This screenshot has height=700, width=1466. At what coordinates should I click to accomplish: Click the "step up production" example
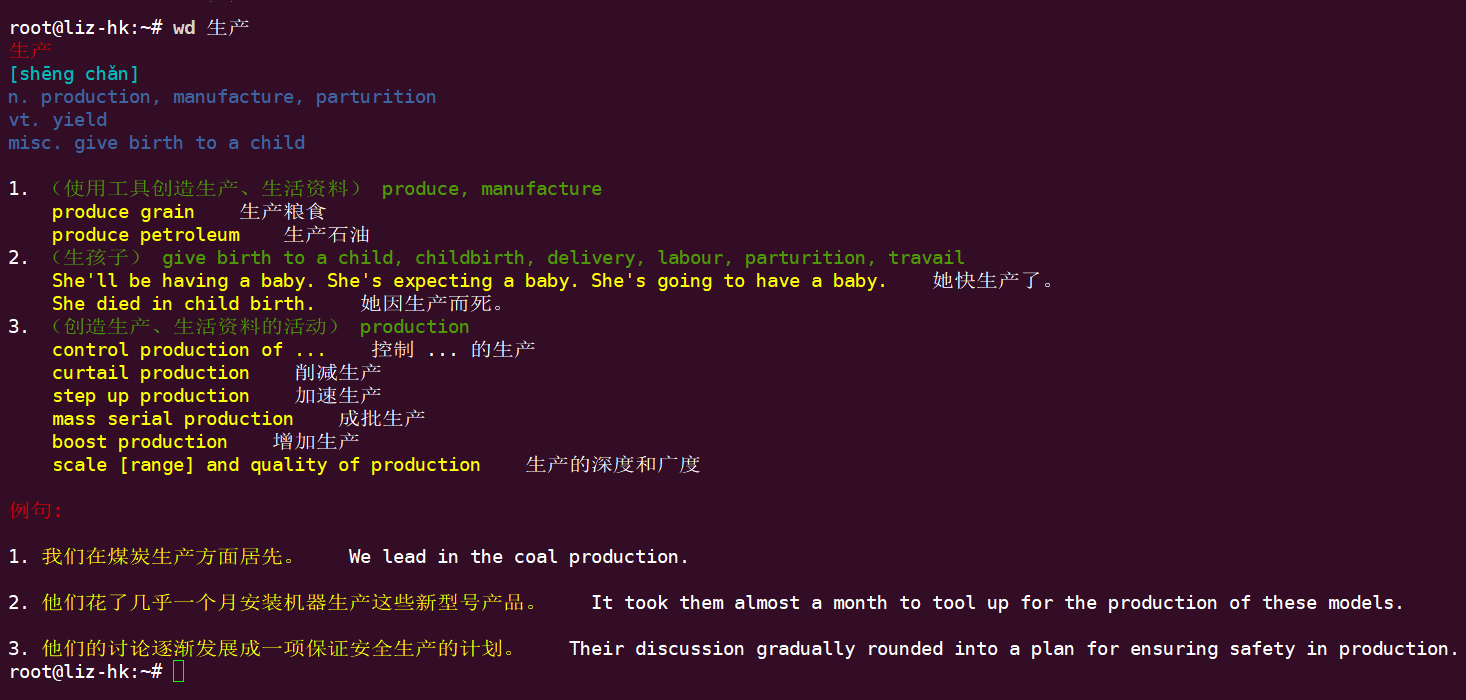[x=151, y=396]
